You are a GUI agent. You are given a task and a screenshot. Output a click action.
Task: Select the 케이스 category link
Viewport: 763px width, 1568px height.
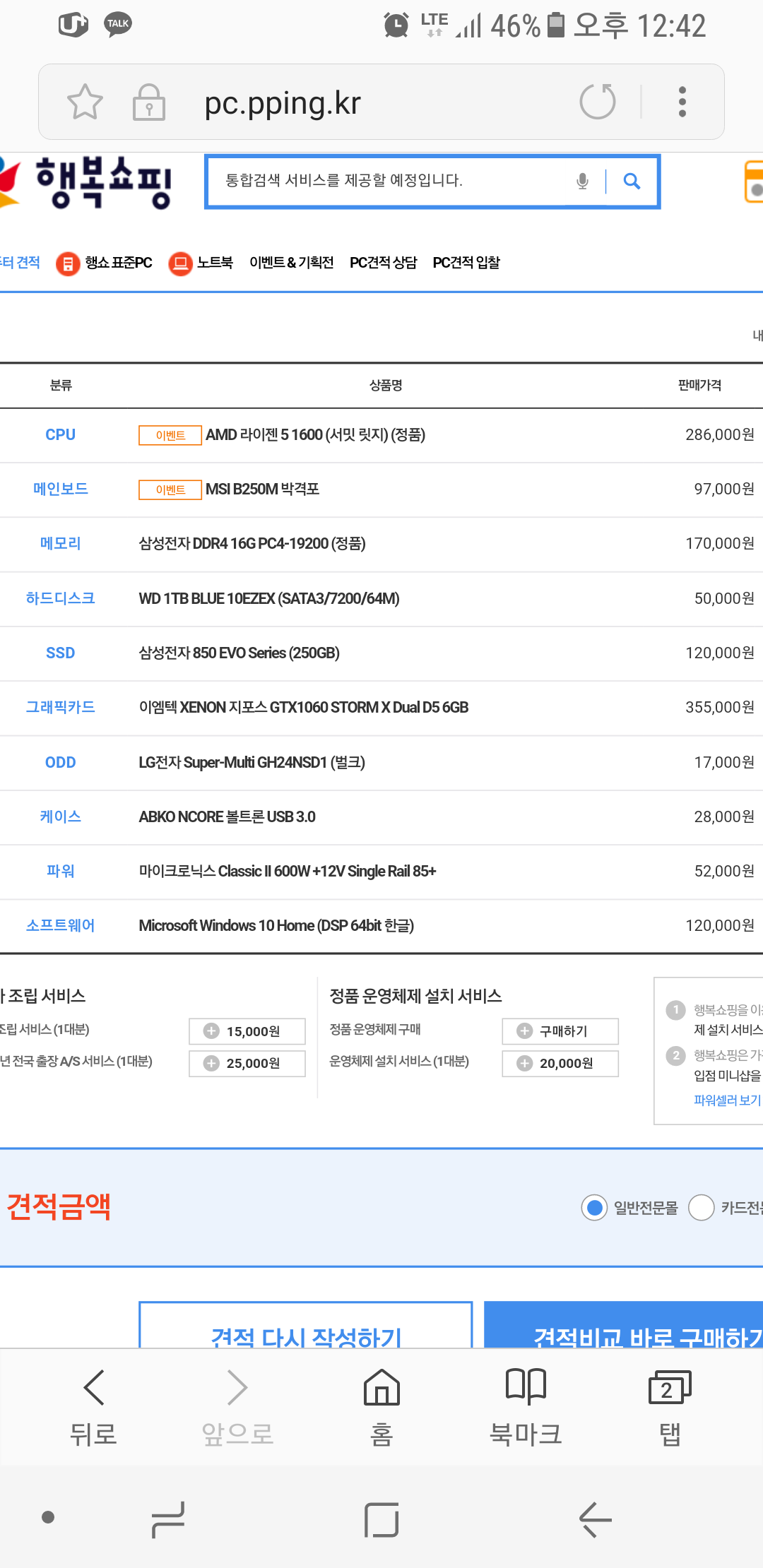(61, 817)
